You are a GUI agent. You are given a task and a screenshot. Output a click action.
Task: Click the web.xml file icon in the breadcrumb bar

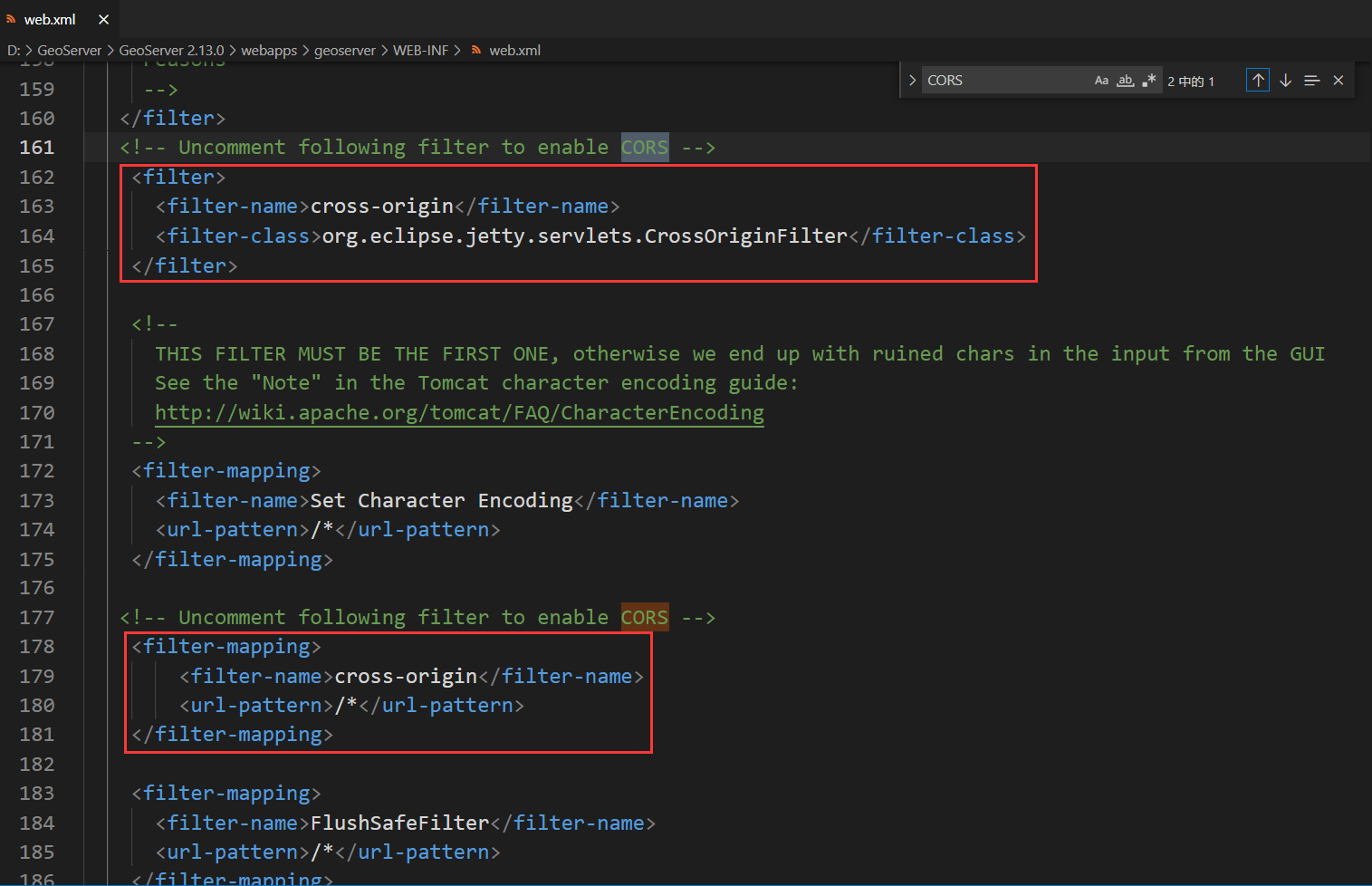(x=476, y=50)
